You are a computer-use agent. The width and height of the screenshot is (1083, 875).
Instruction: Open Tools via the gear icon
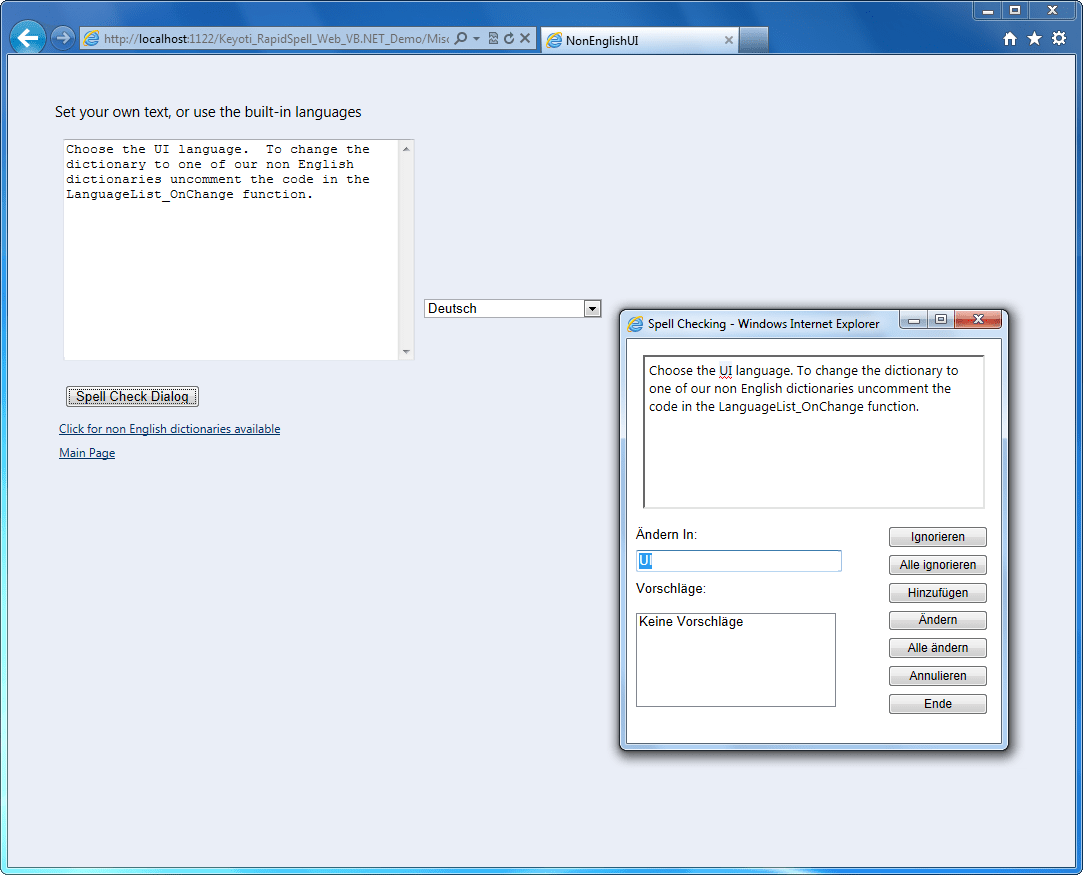(1059, 37)
